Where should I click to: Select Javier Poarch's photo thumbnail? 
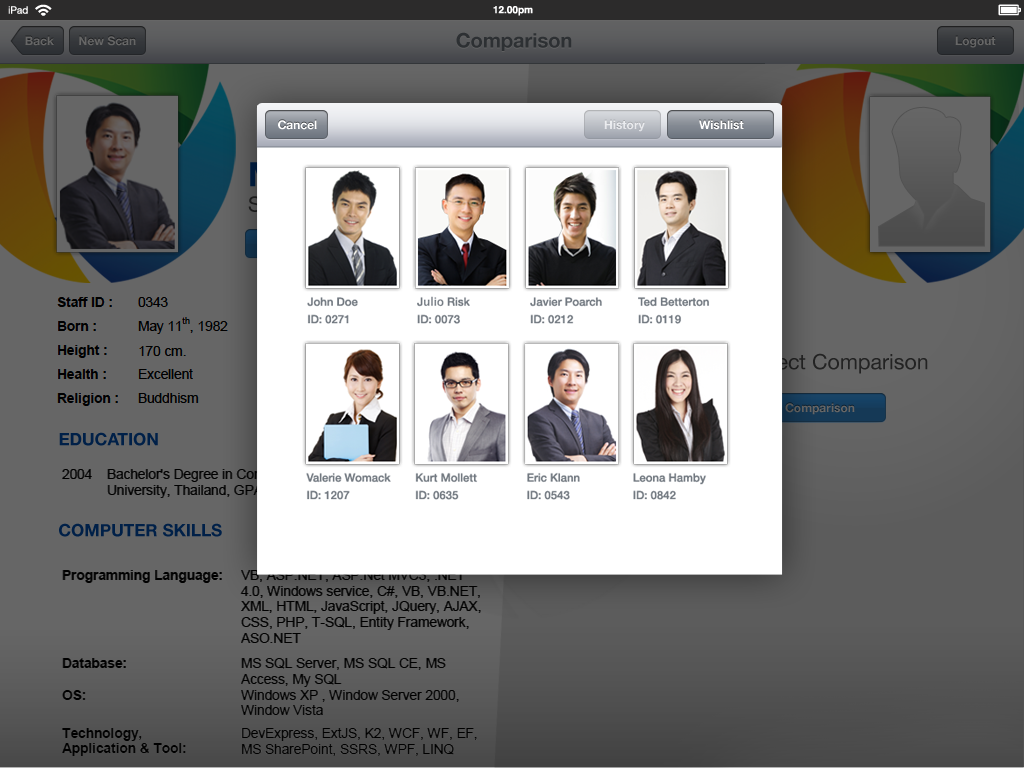(x=572, y=227)
